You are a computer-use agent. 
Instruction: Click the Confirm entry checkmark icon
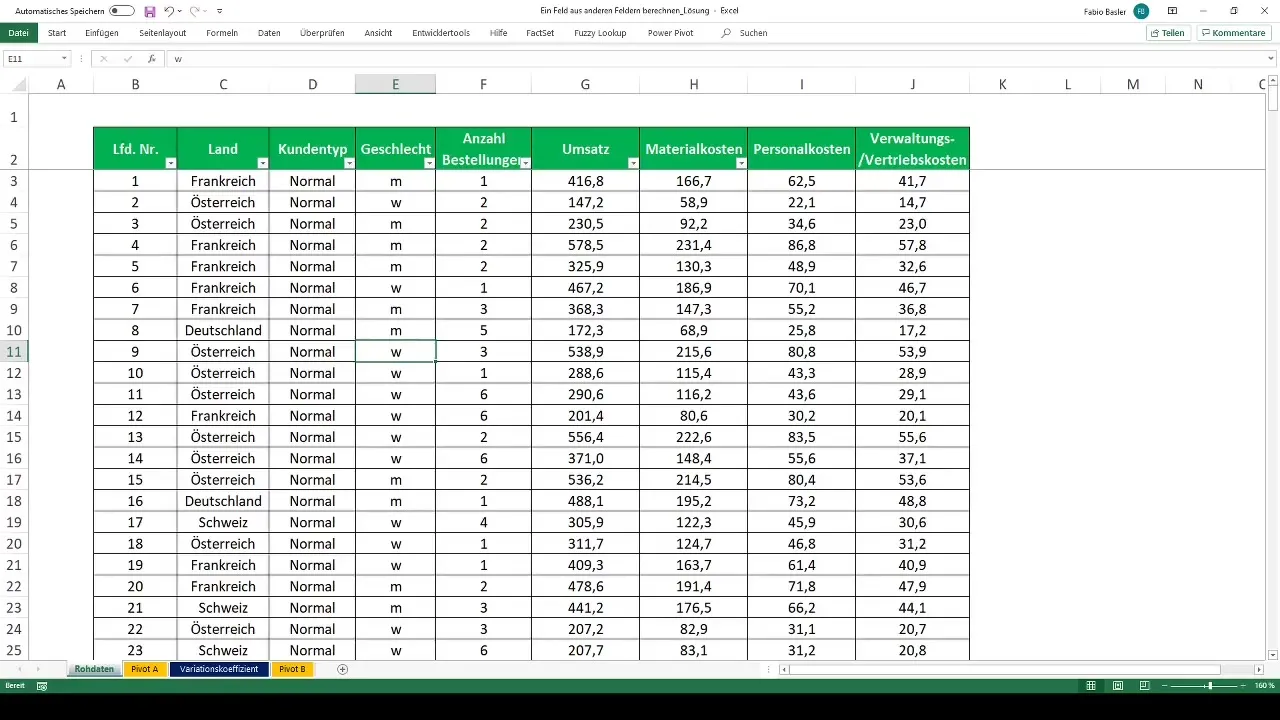[x=128, y=59]
